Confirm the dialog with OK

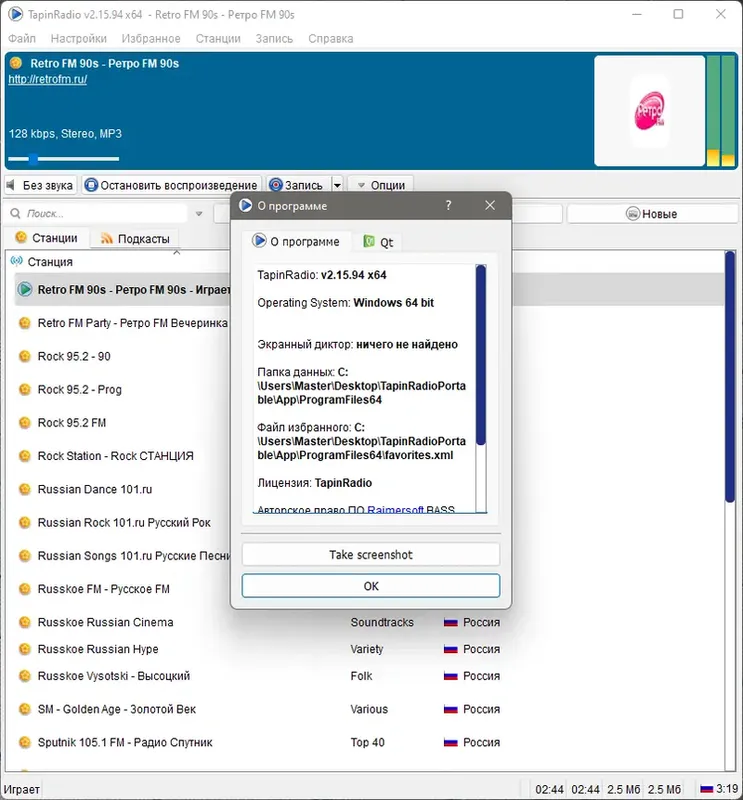[x=371, y=586]
